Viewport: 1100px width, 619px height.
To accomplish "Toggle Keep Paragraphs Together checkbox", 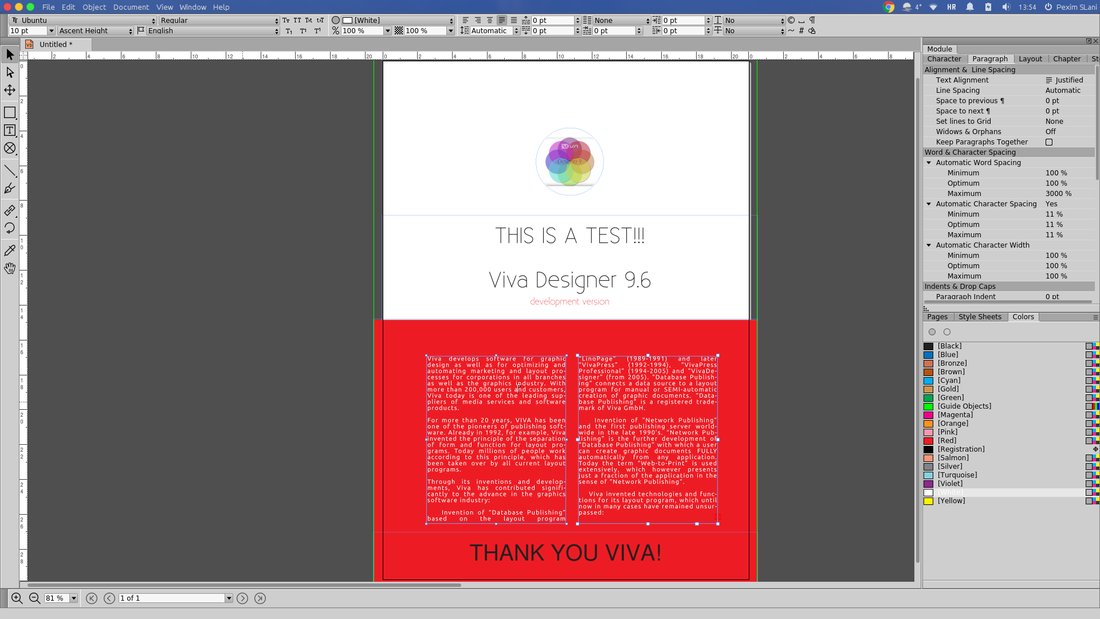I will [x=1049, y=142].
